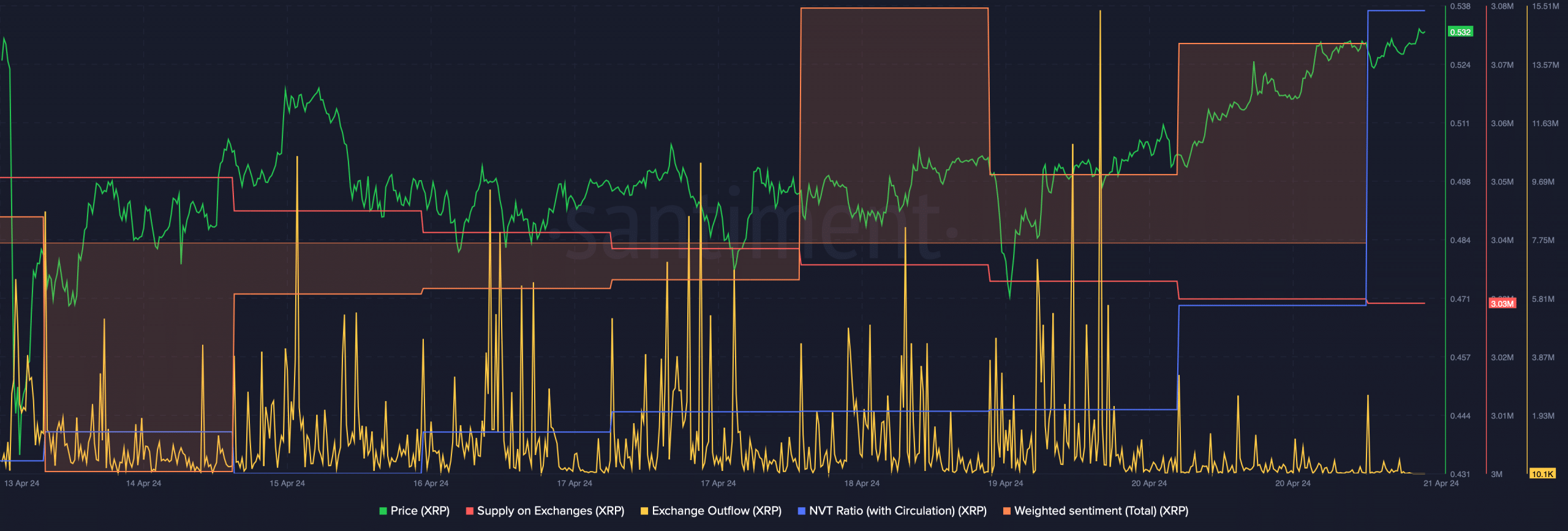Image resolution: width=1568 pixels, height=531 pixels.
Task: Click the yellow 10.1K outflow value tag
Action: [1542, 474]
